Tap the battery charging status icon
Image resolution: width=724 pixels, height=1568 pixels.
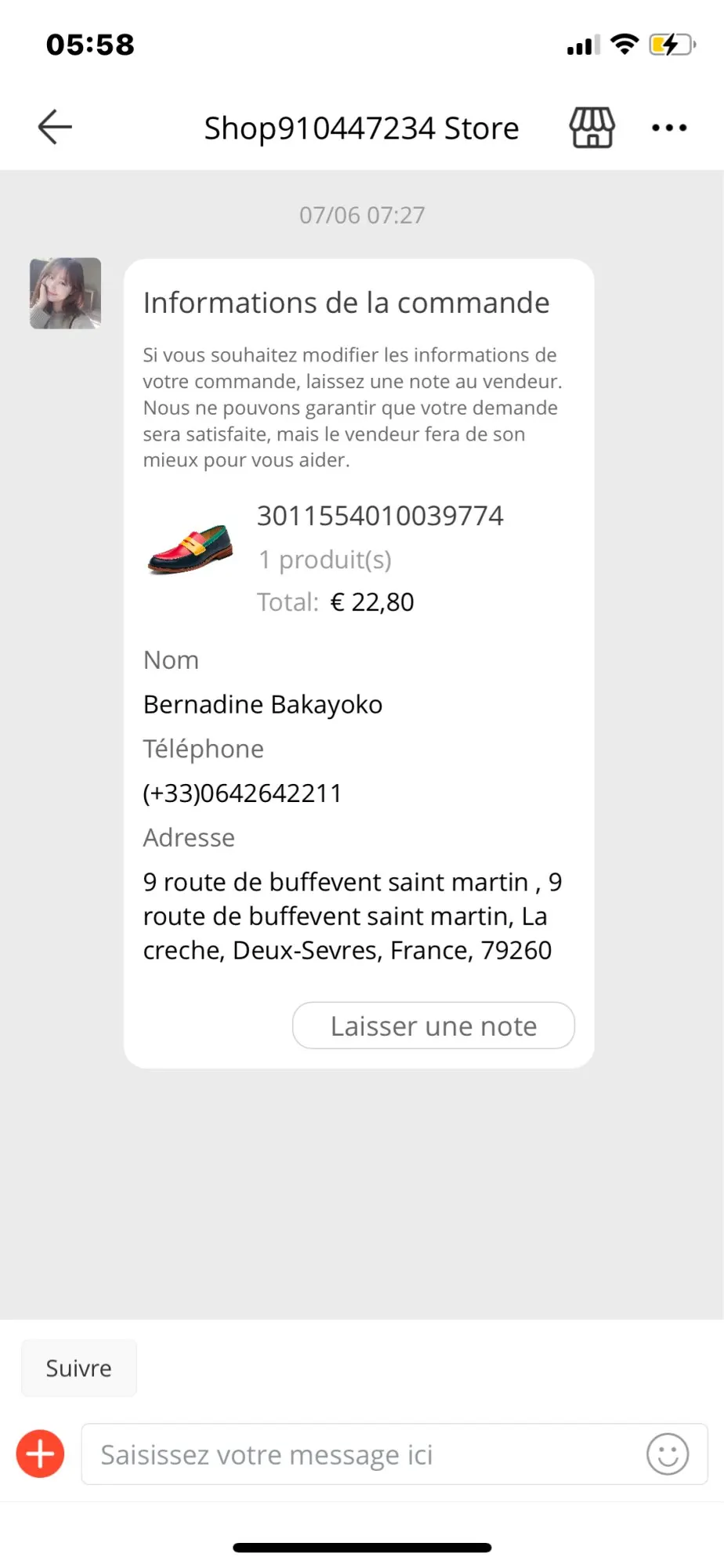[672, 45]
